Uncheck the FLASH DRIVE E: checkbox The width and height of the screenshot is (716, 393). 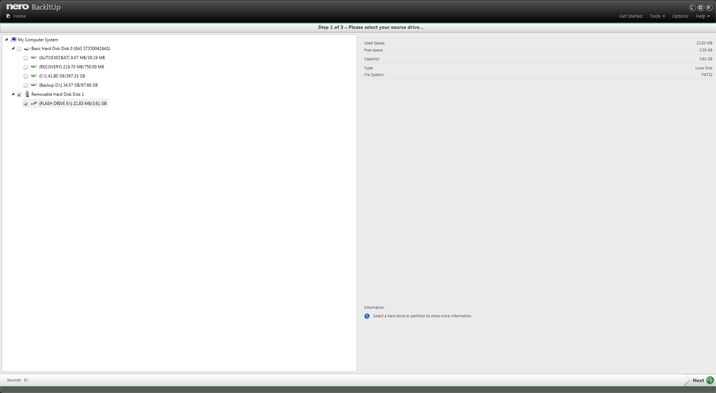pyautogui.click(x=26, y=104)
